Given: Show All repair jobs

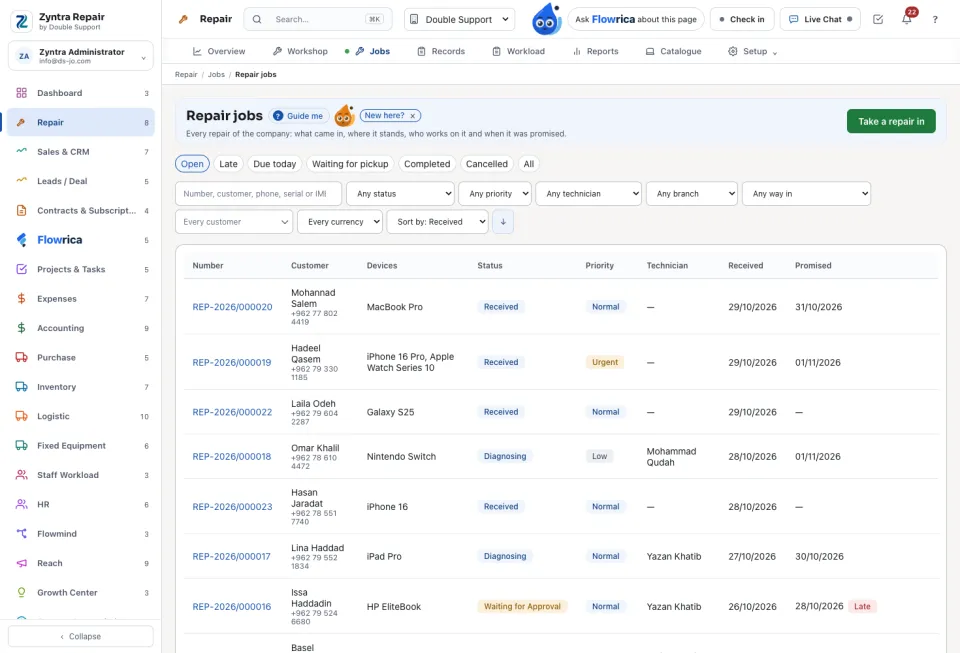Looking at the screenshot, I should [x=528, y=164].
